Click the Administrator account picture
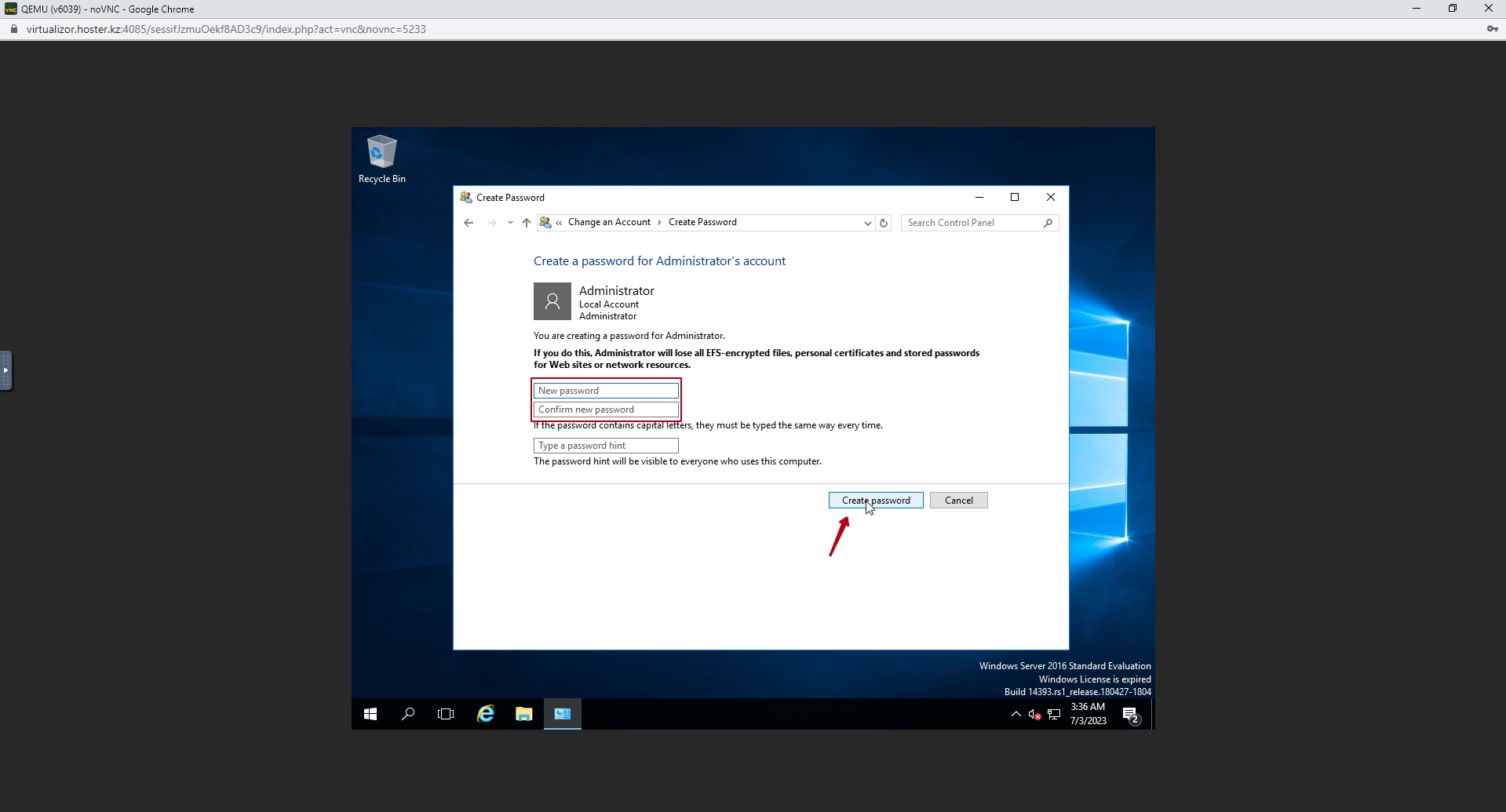 (x=552, y=301)
